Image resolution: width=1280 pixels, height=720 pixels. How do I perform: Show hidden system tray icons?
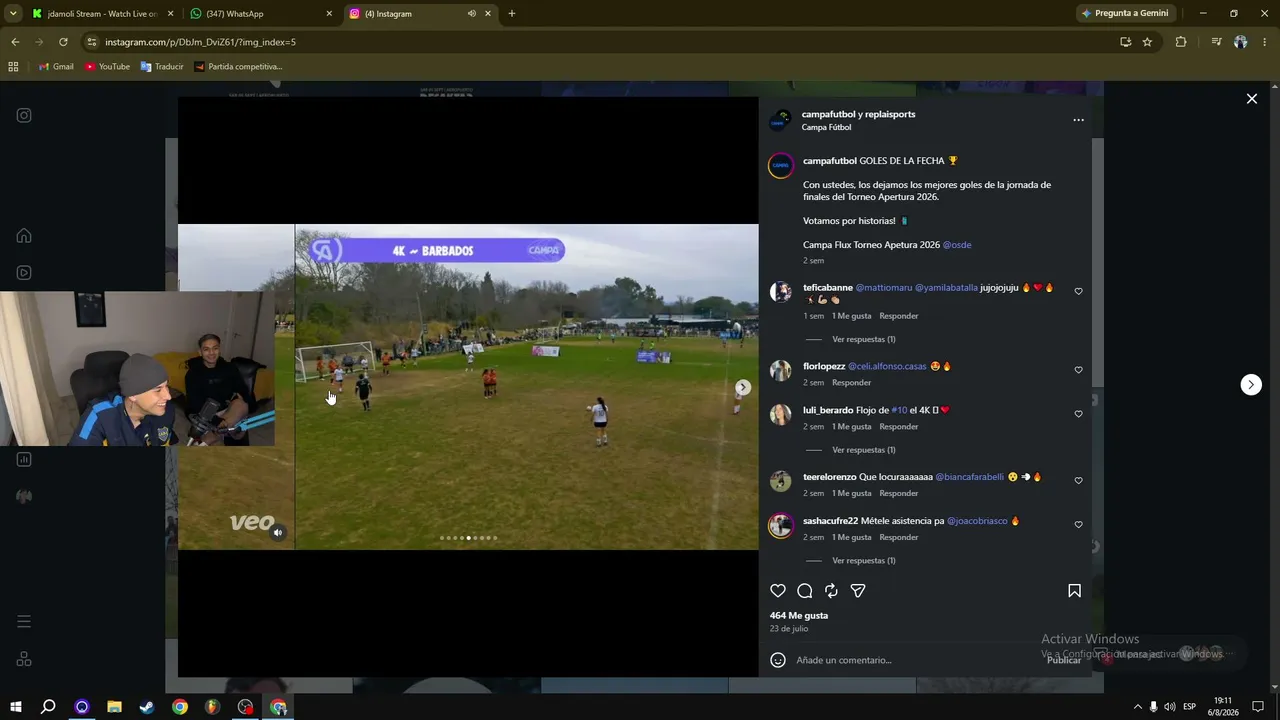point(1137,707)
